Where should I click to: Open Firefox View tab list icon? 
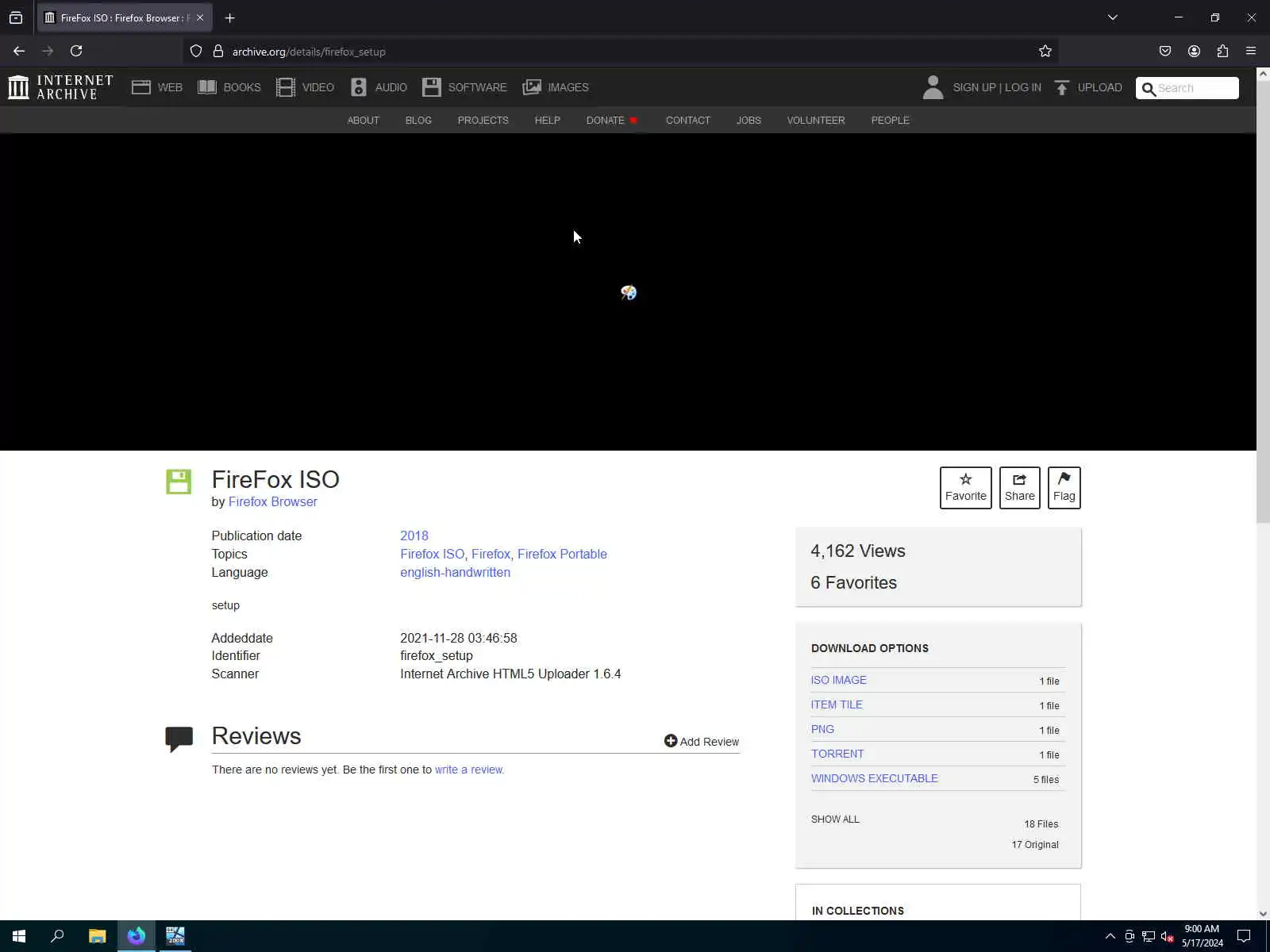[16, 17]
